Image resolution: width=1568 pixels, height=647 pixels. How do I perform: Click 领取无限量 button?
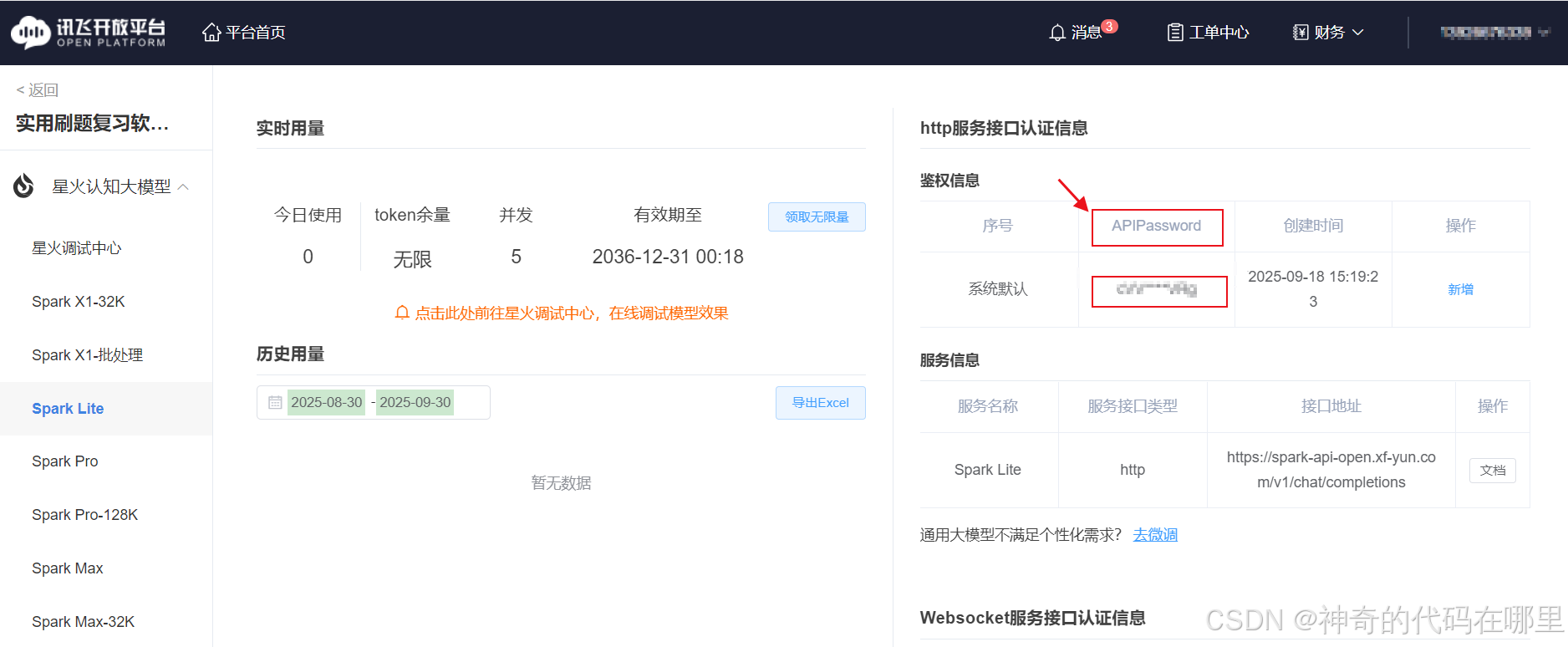817,217
